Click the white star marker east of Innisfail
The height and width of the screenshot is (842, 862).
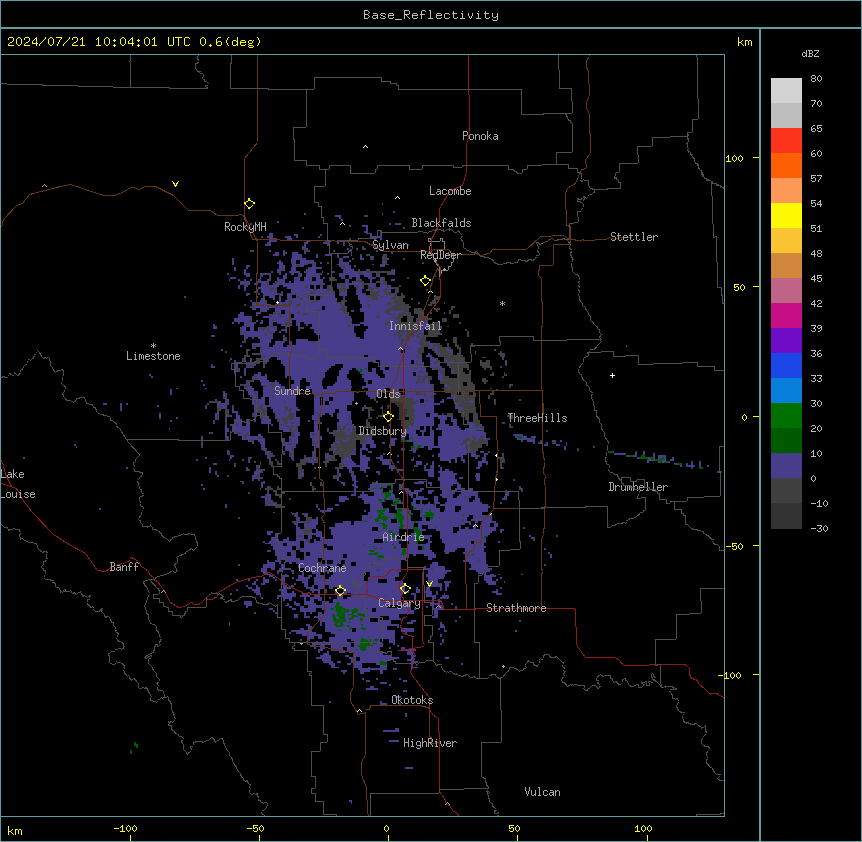[502, 303]
